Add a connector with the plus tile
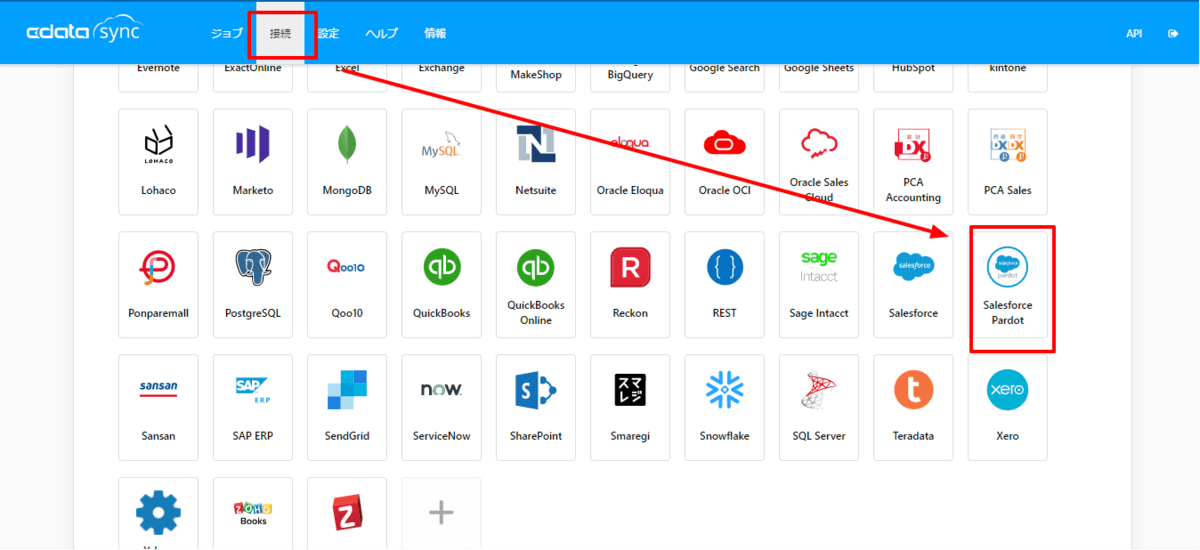1200x550 pixels. point(441,513)
